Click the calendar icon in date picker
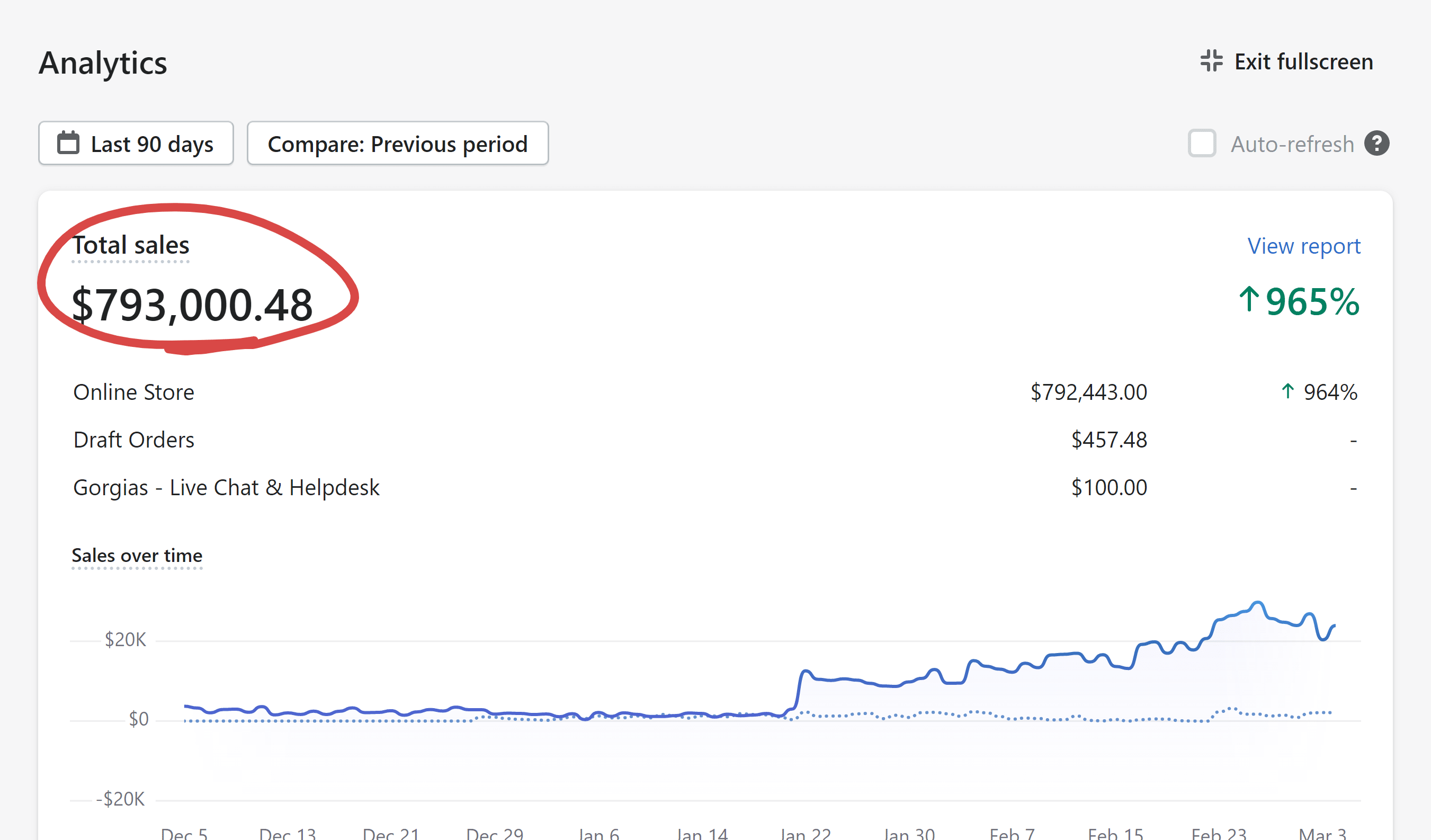Image resolution: width=1431 pixels, height=840 pixels. [x=68, y=143]
